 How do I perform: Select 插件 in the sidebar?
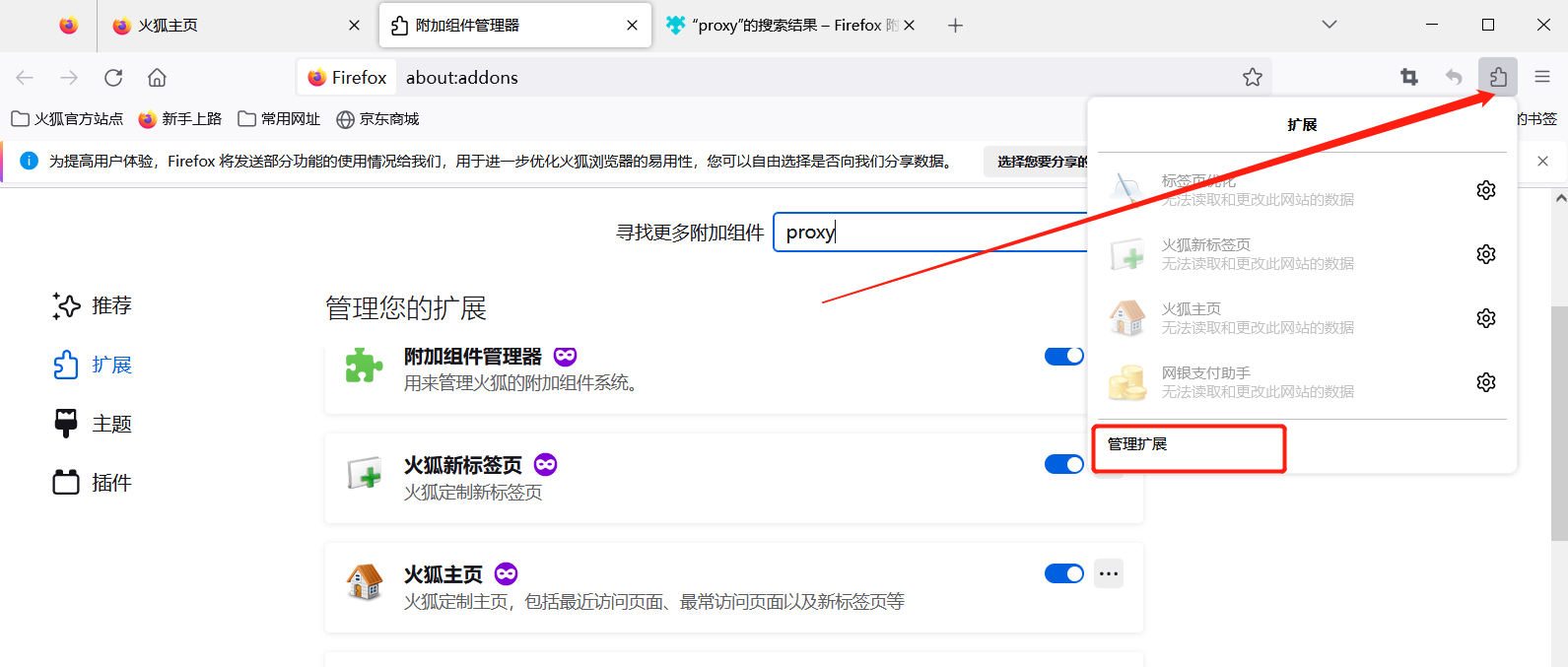point(92,483)
